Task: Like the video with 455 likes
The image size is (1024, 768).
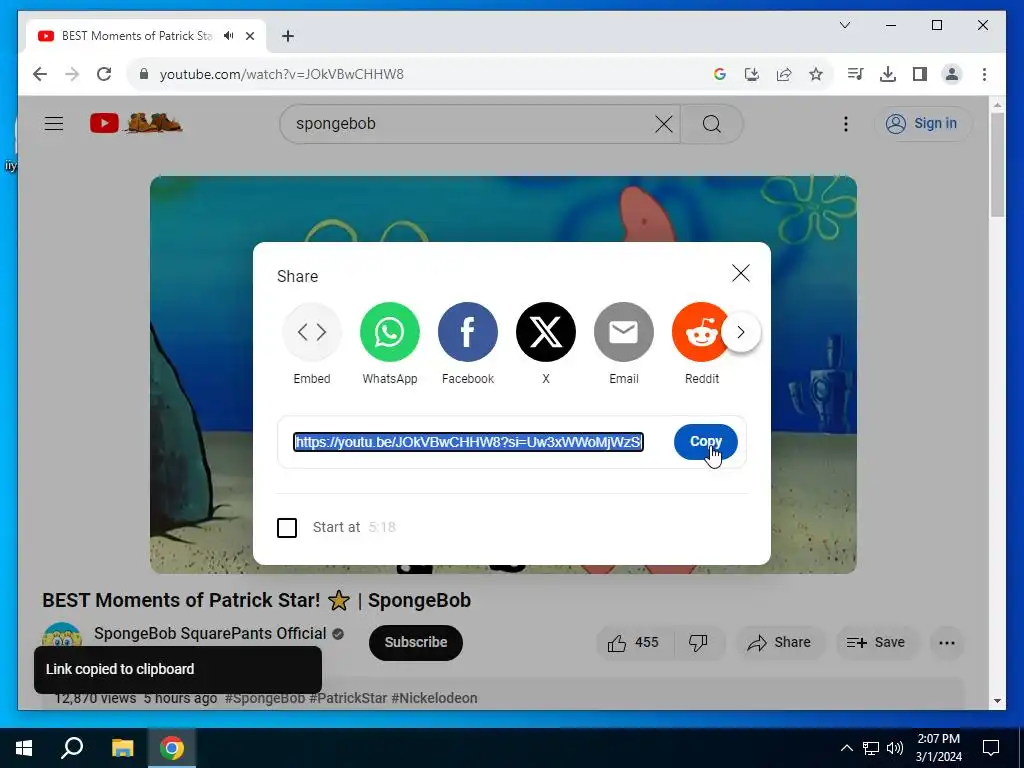Action: pos(633,643)
